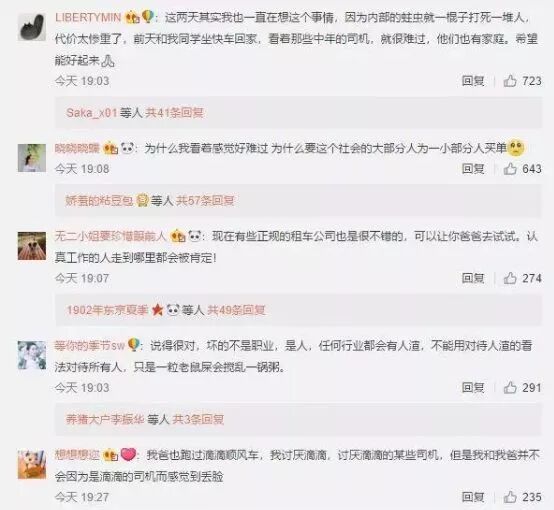The height and width of the screenshot is (510, 554).
Task: Click username 等你的季节sw
Action: [90, 345]
